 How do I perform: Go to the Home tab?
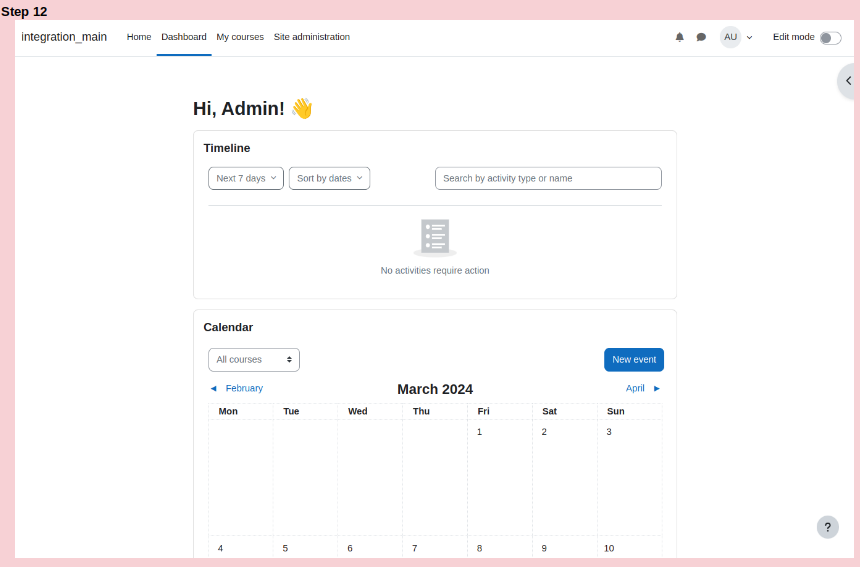(x=139, y=37)
